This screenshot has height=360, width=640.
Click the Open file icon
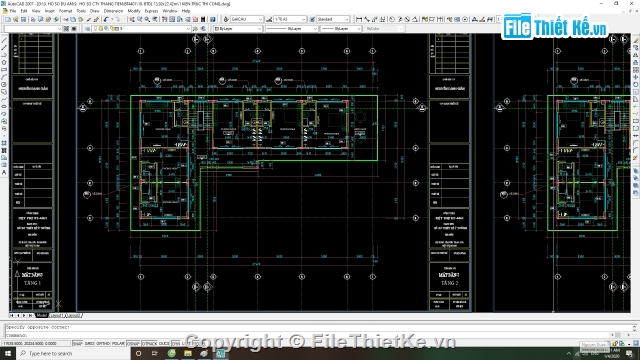(x=16, y=19)
